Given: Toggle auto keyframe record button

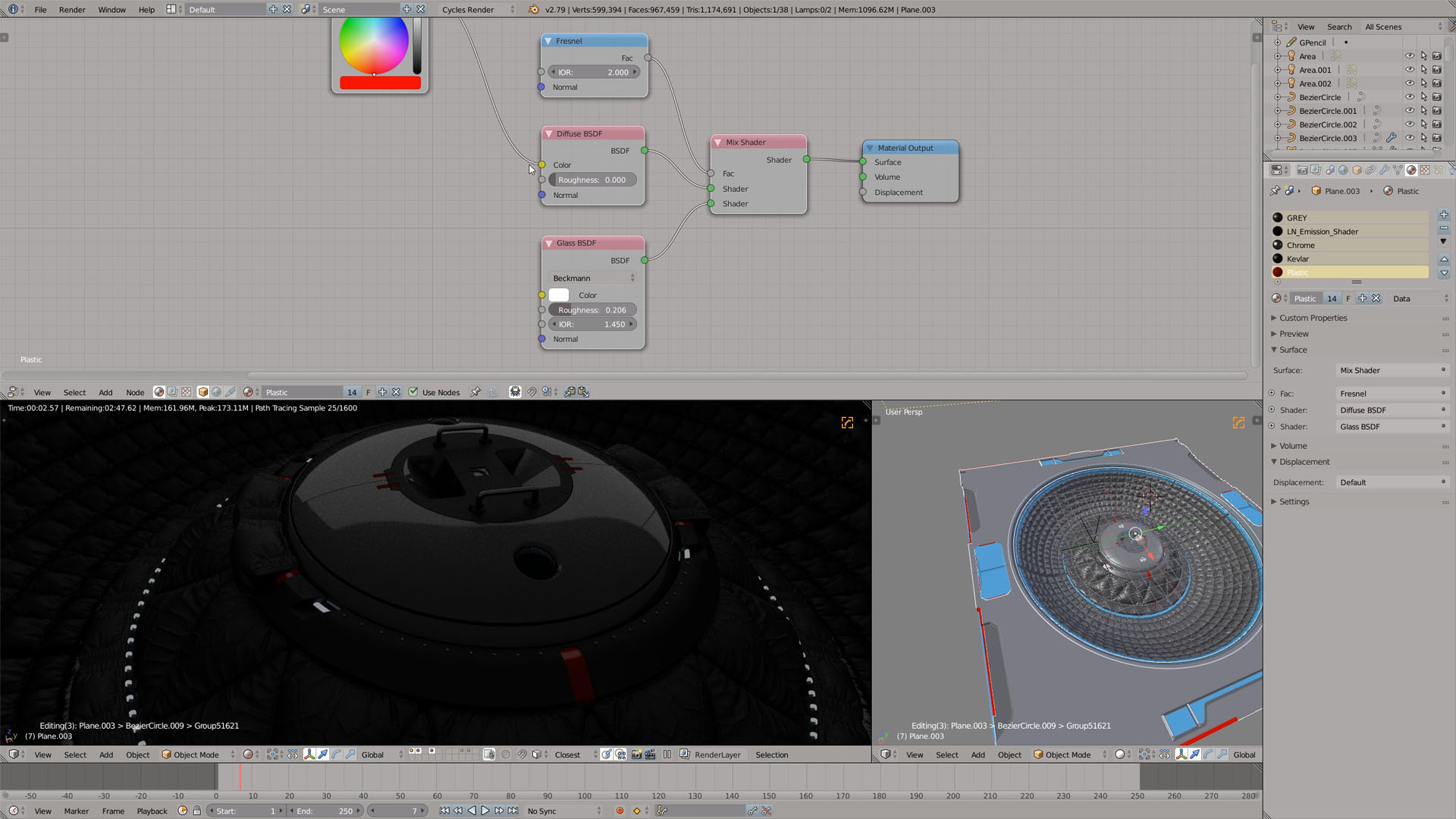Looking at the screenshot, I should pos(620,811).
